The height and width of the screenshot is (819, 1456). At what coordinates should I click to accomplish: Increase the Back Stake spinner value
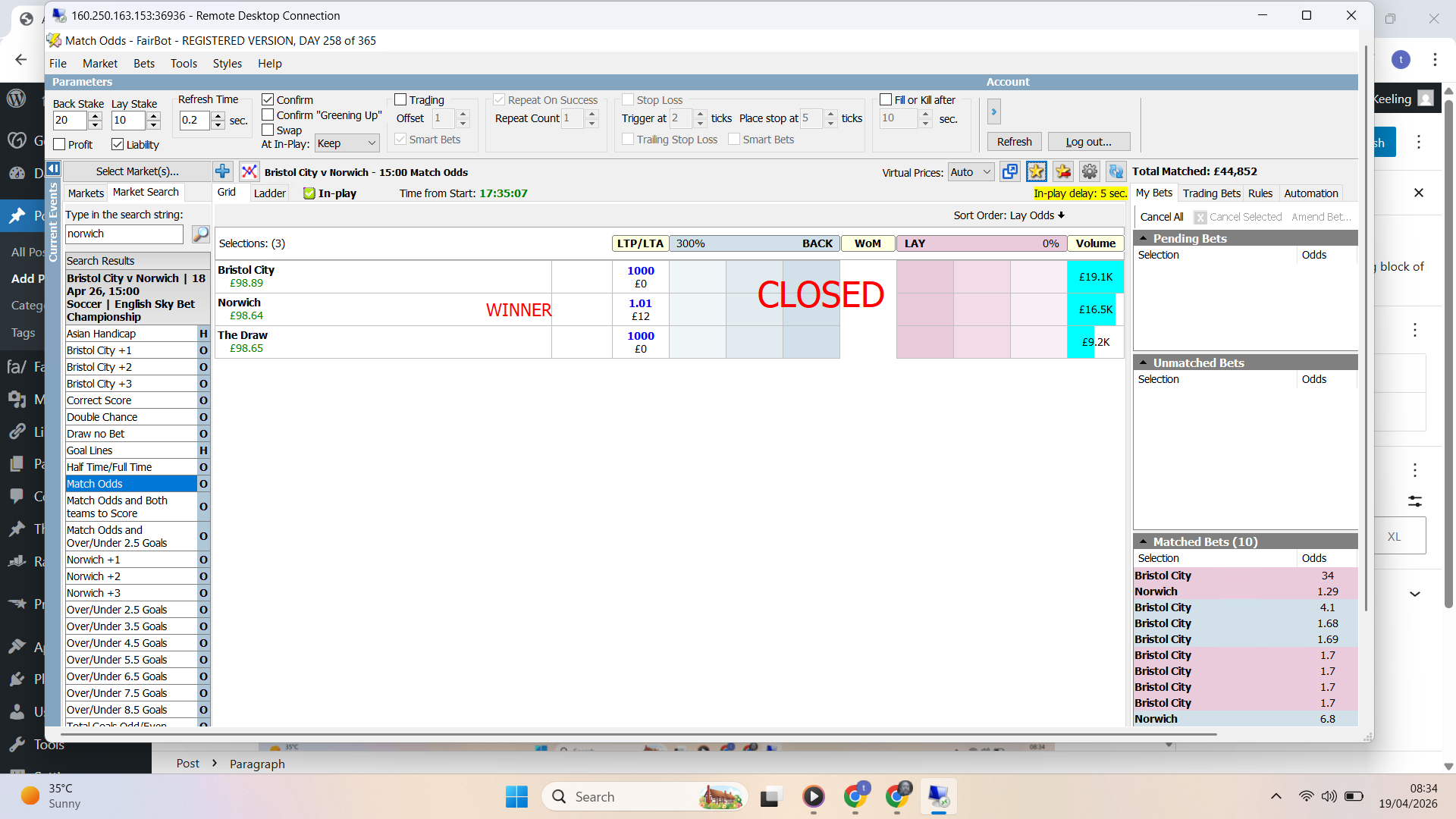(x=95, y=116)
